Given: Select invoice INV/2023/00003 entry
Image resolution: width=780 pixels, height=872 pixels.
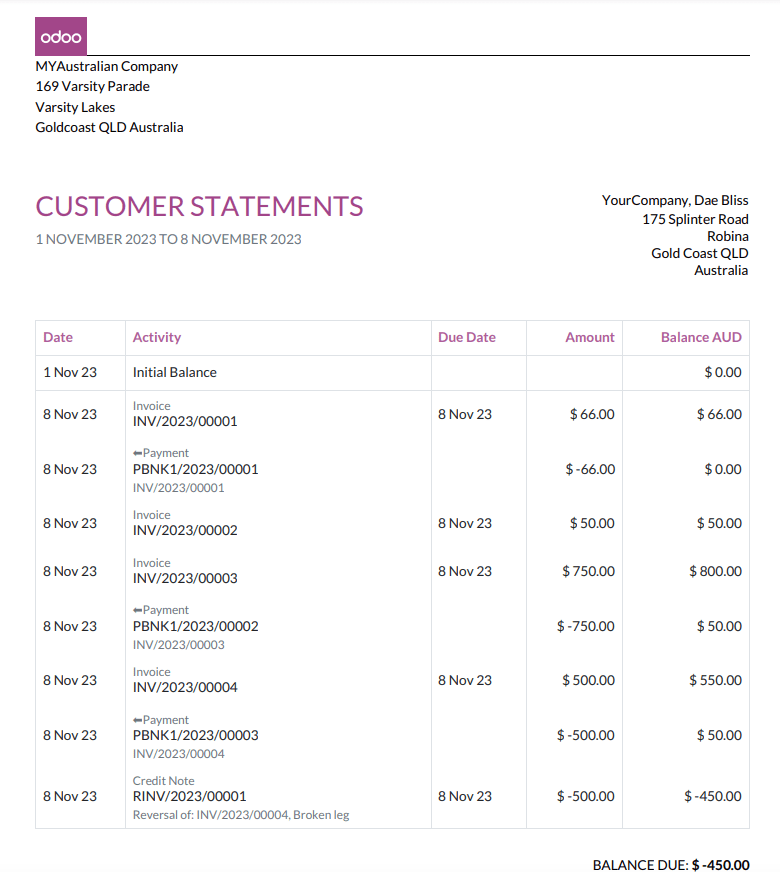Looking at the screenshot, I should [x=185, y=579].
